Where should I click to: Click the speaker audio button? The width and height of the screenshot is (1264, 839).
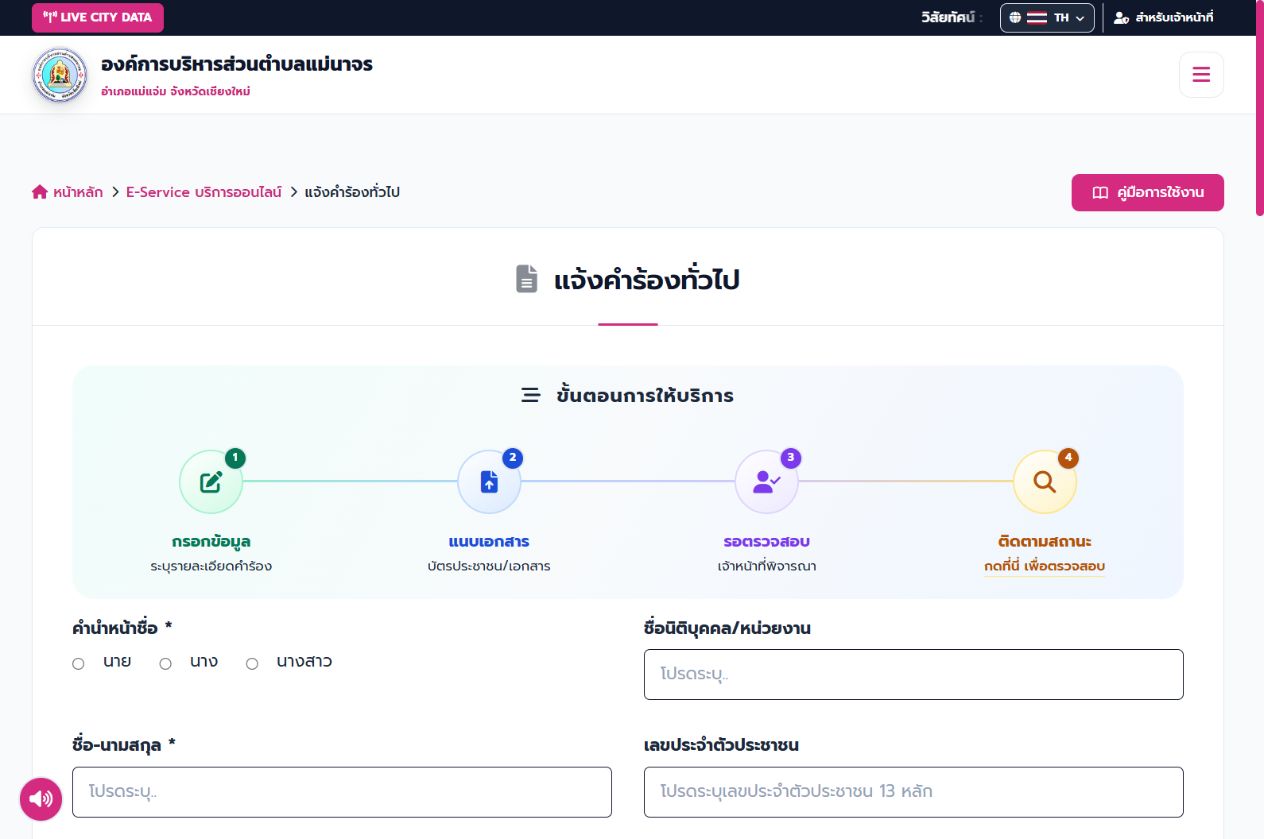coord(41,798)
